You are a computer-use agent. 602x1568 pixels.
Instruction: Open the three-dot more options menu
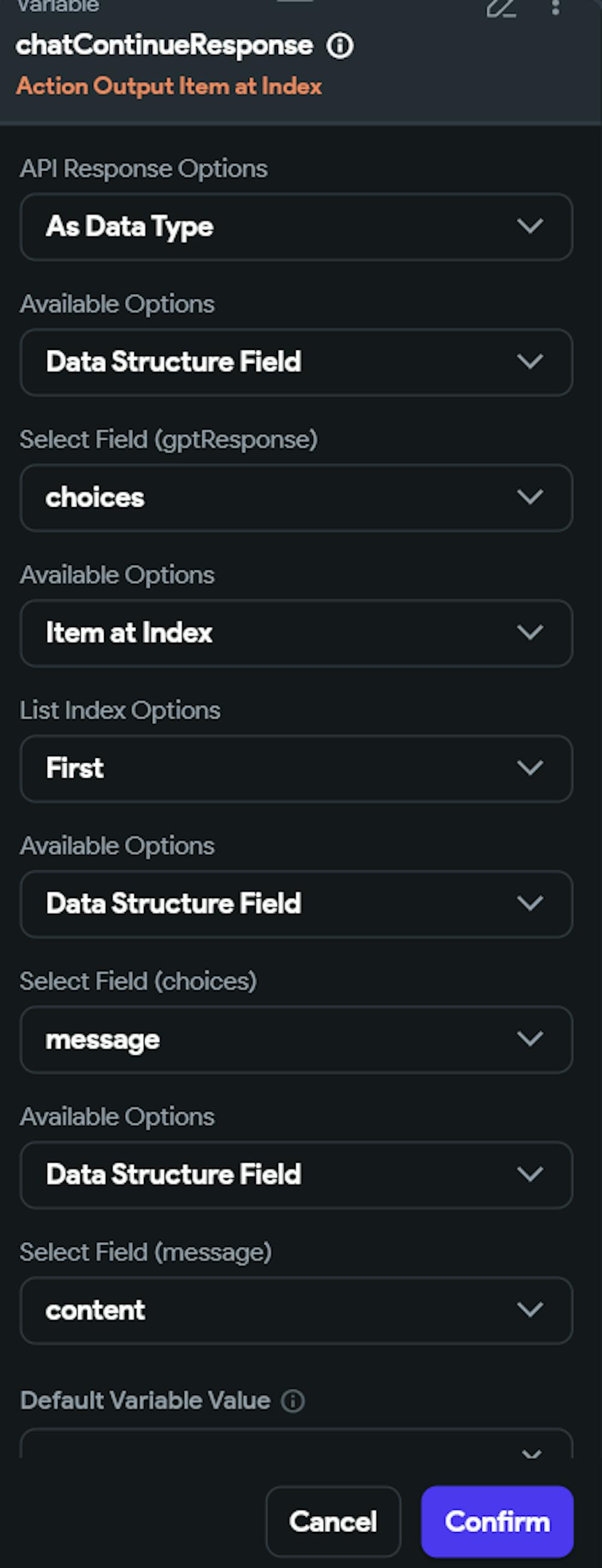[555, 7]
